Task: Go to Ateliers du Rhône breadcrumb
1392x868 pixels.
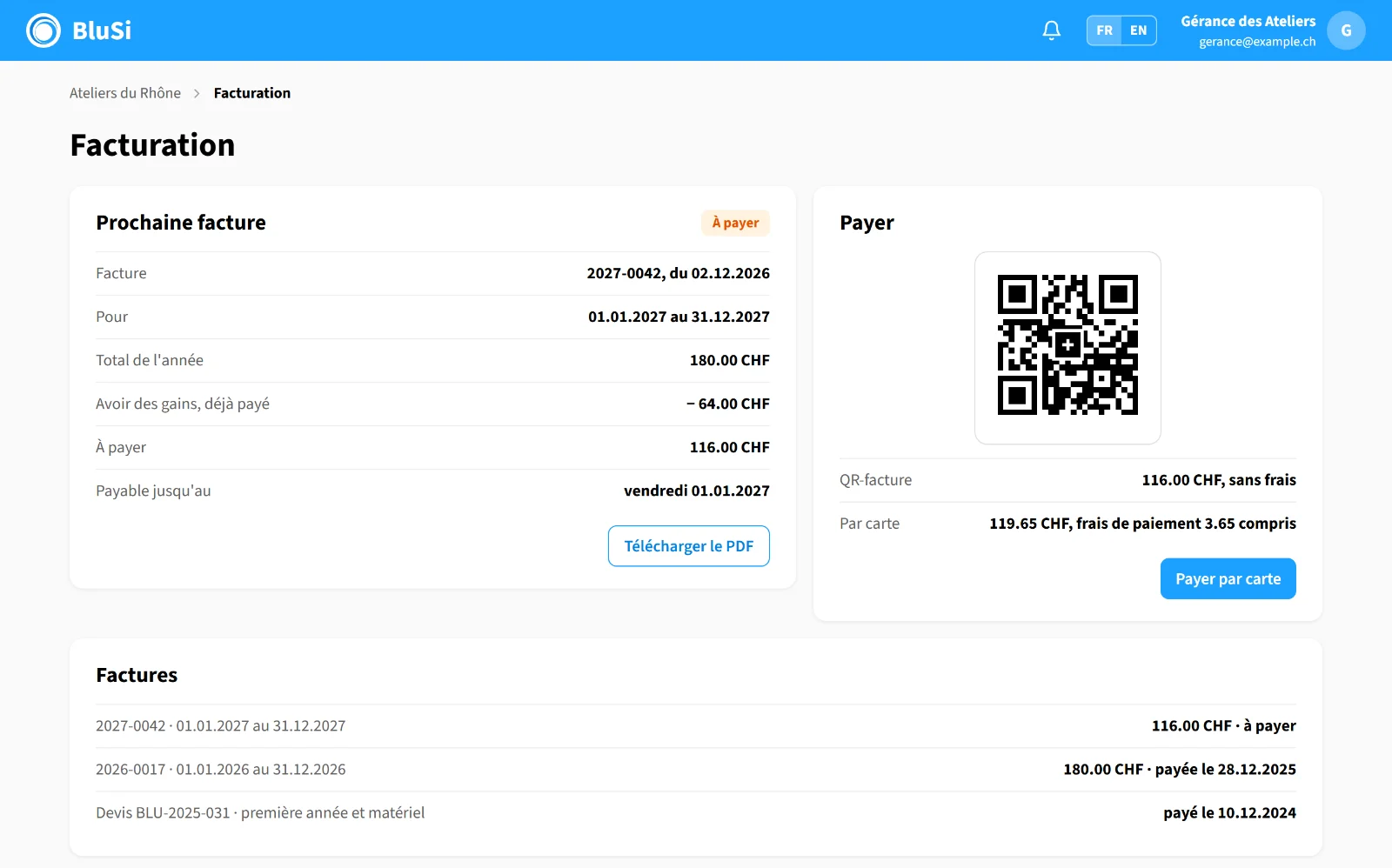Action: [125, 93]
